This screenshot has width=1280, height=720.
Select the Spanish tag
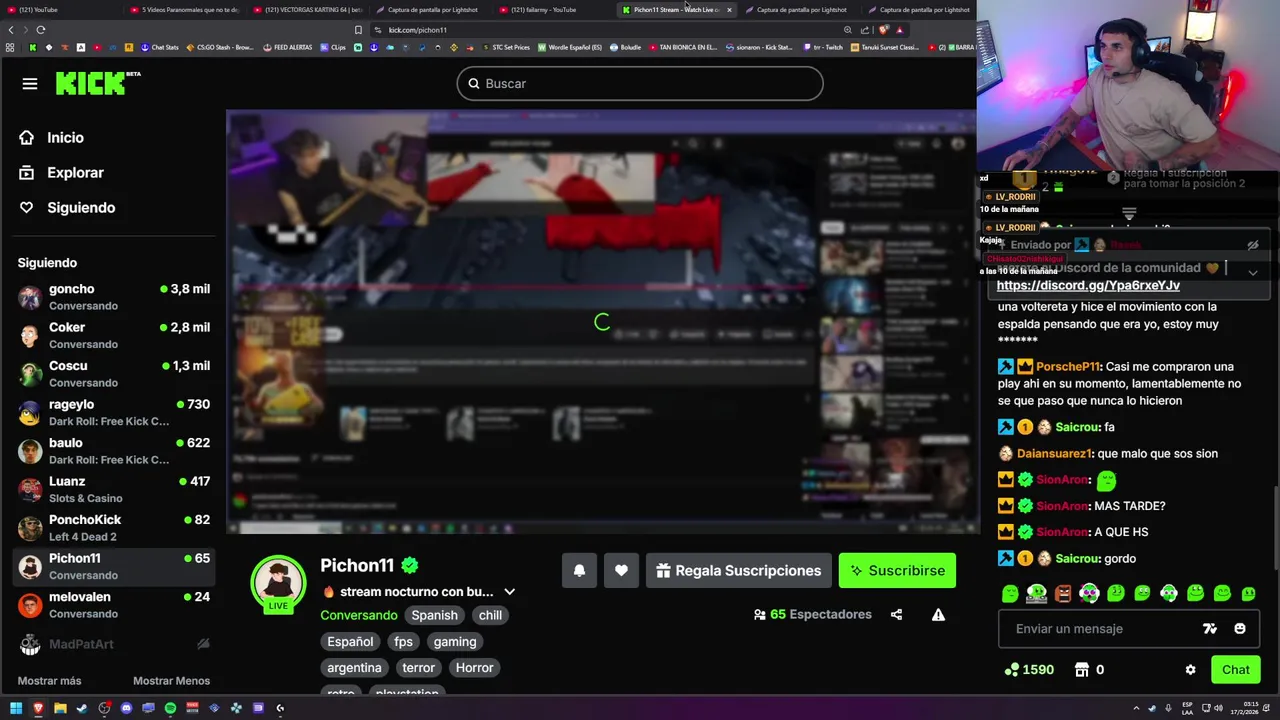[x=434, y=615]
